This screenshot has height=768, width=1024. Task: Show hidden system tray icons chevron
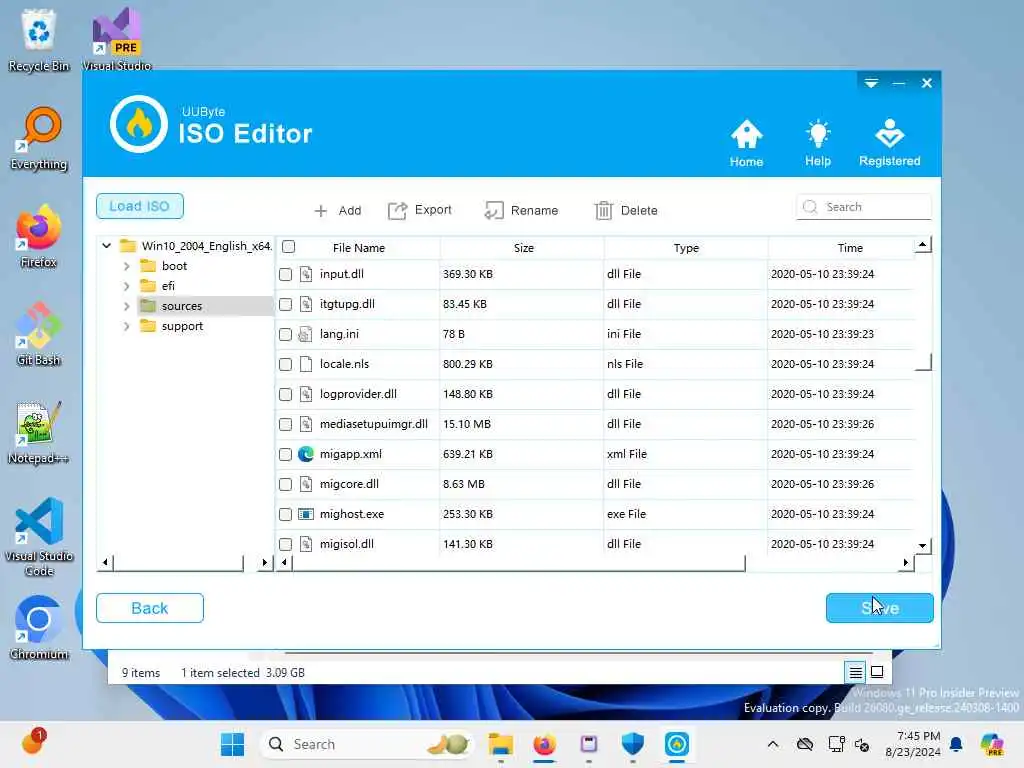(773, 744)
